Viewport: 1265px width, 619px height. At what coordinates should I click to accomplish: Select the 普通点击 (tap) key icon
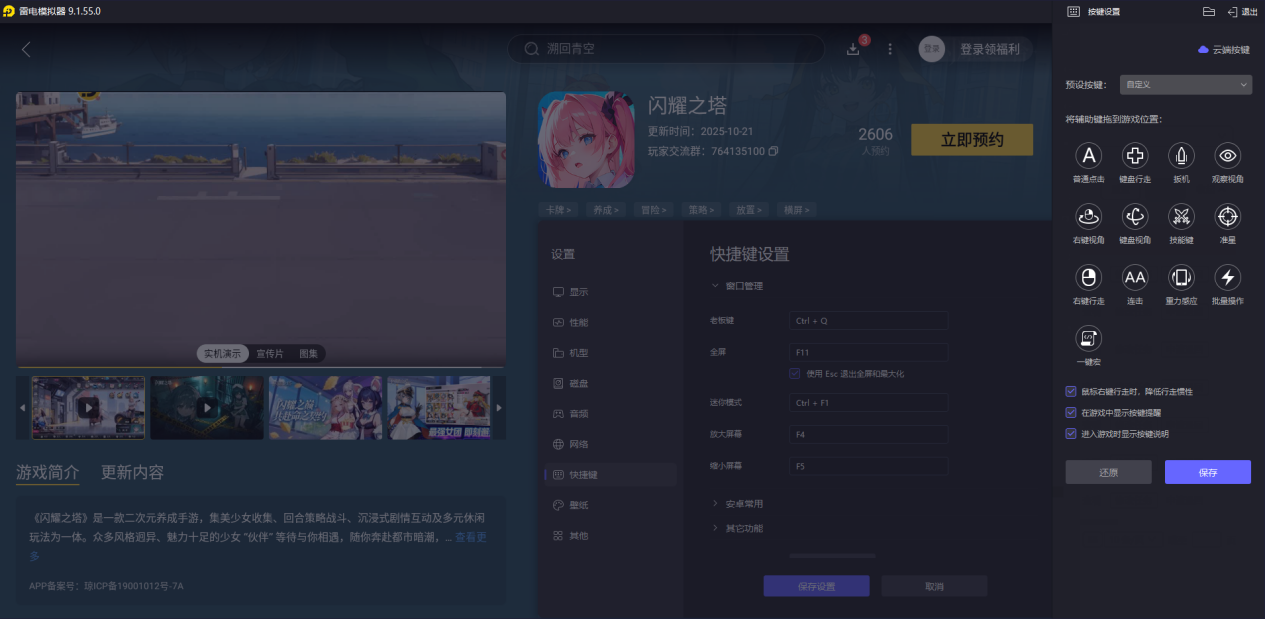(1088, 155)
